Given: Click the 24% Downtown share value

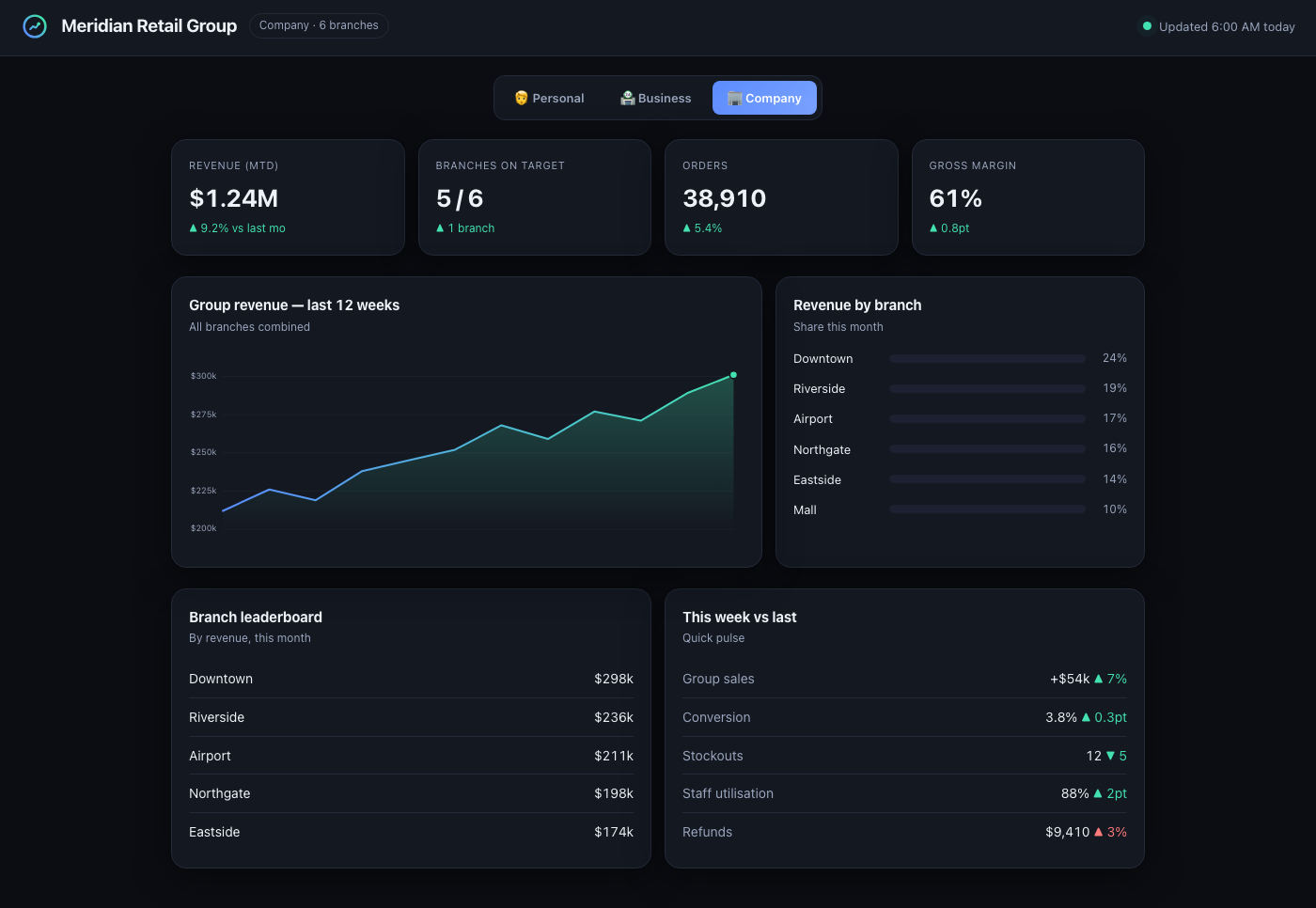Looking at the screenshot, I should click(1115, 358).
